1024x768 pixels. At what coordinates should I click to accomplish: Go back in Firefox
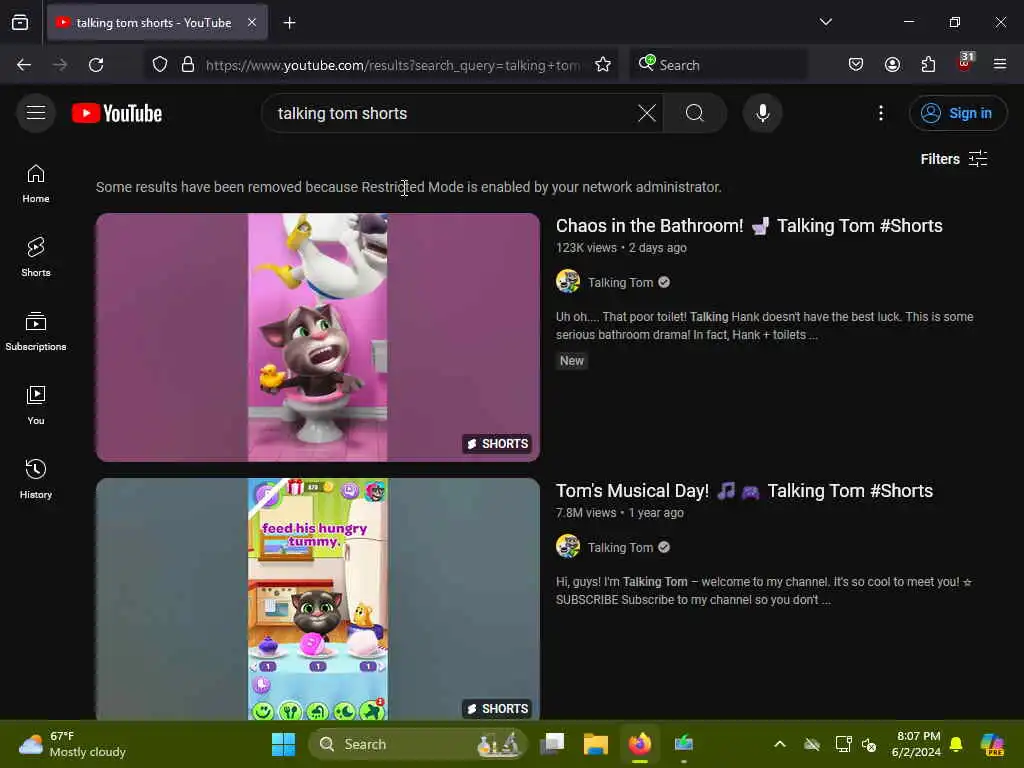pyautogui.click(x=24, y=65)
